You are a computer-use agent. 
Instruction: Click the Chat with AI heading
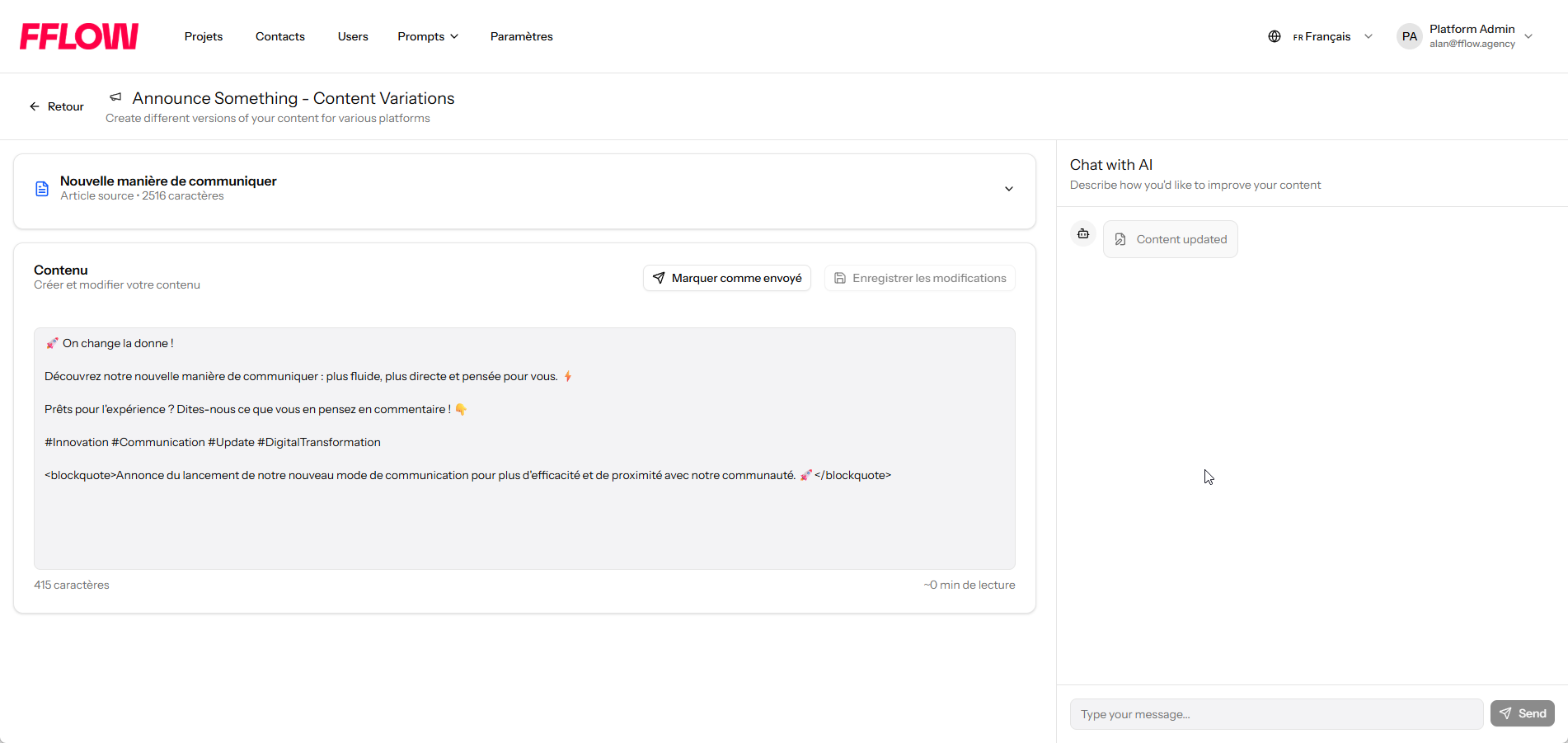click(x=1111, y=165)
